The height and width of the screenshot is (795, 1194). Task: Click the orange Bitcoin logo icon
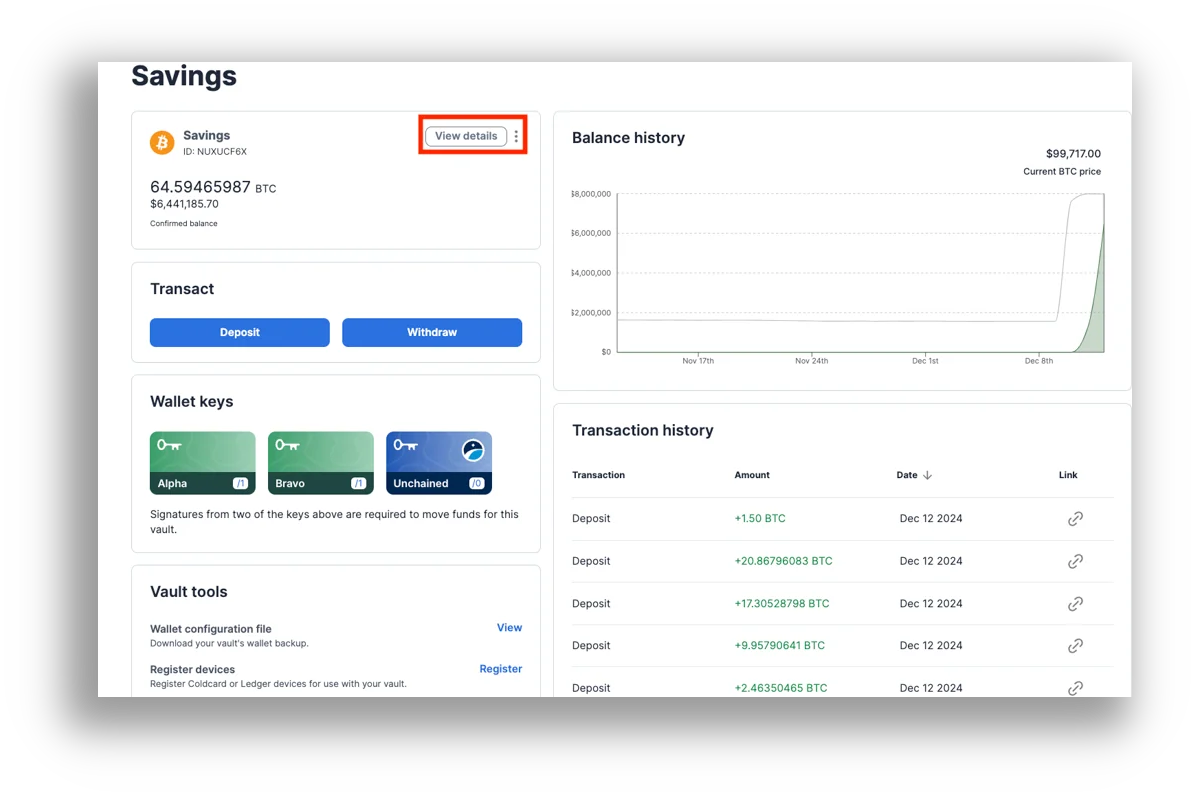[x=161, y=142]
